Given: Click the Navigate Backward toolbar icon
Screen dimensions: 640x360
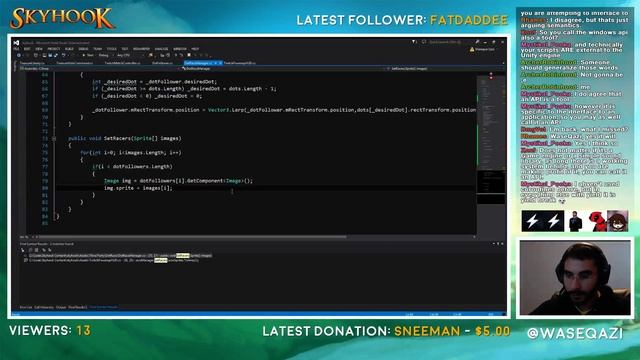Looking at the screenshot, I should 19,55.
